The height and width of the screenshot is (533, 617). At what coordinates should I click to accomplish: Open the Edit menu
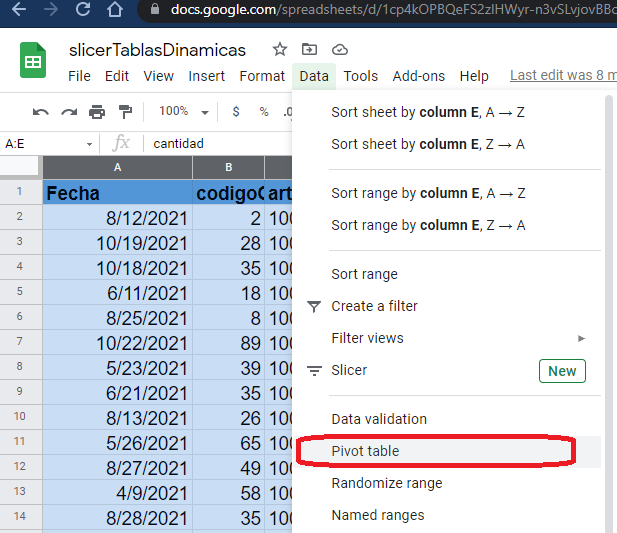(x=116, y=76)
